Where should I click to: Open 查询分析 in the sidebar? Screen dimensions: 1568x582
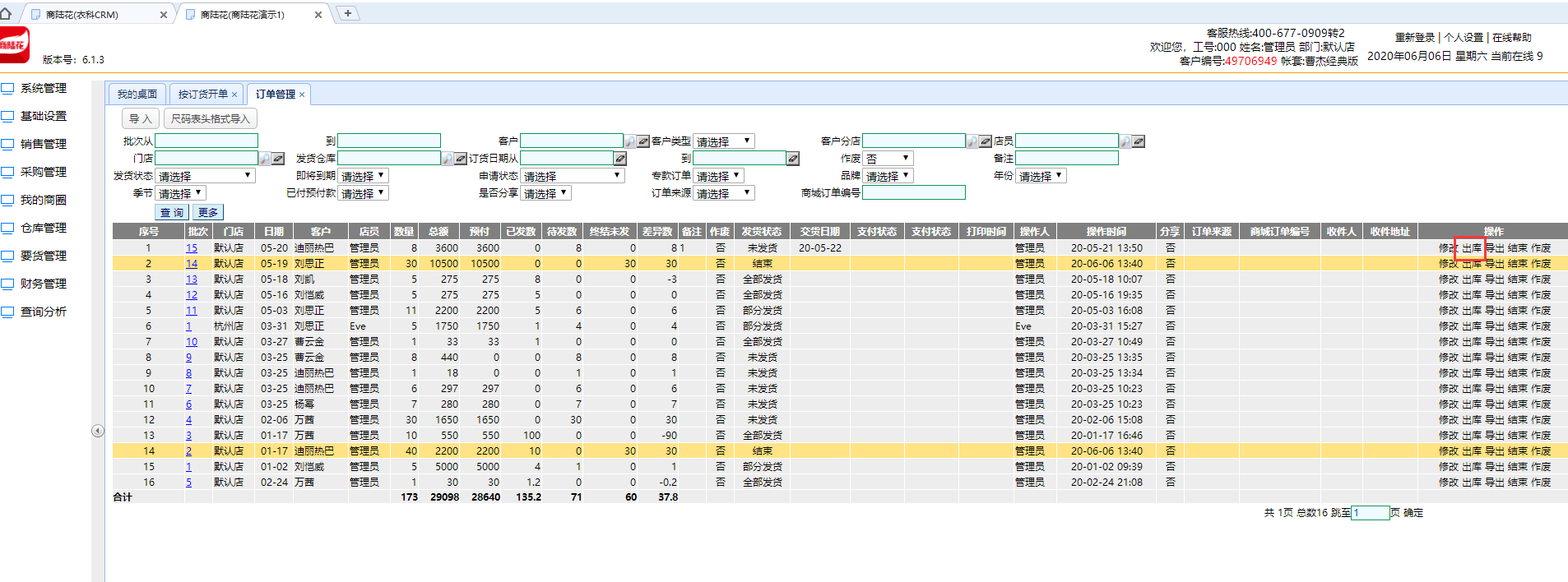tap(44, 312)
